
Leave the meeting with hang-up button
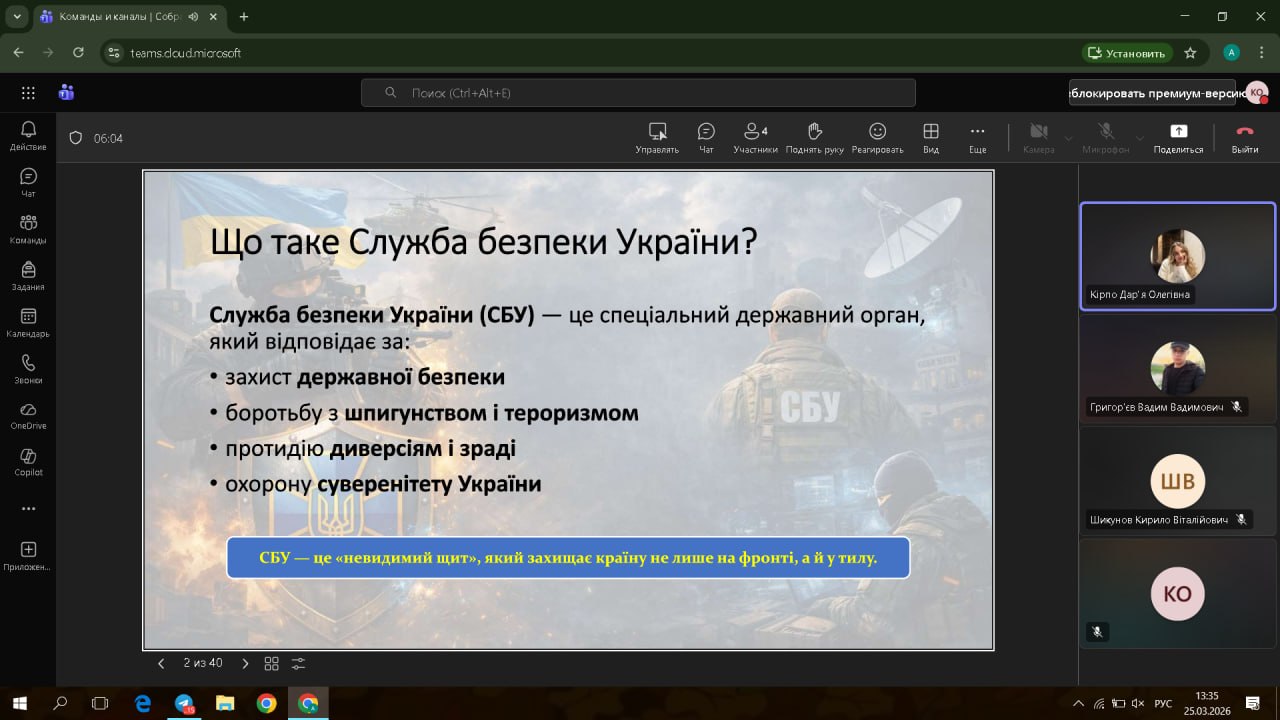click(1244, 137)
